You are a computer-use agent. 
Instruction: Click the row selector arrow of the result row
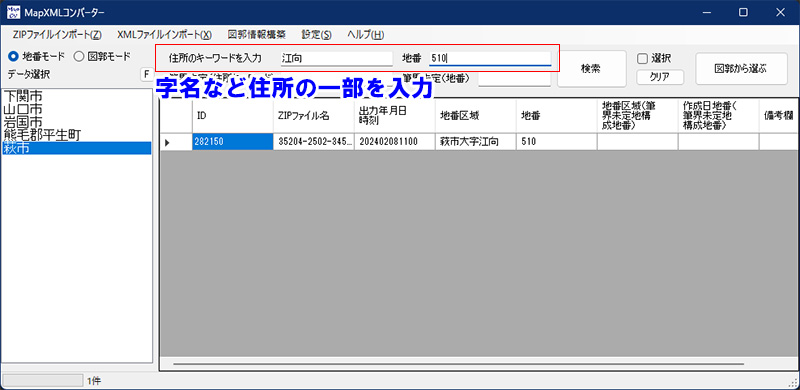click(x=177, y=142)
